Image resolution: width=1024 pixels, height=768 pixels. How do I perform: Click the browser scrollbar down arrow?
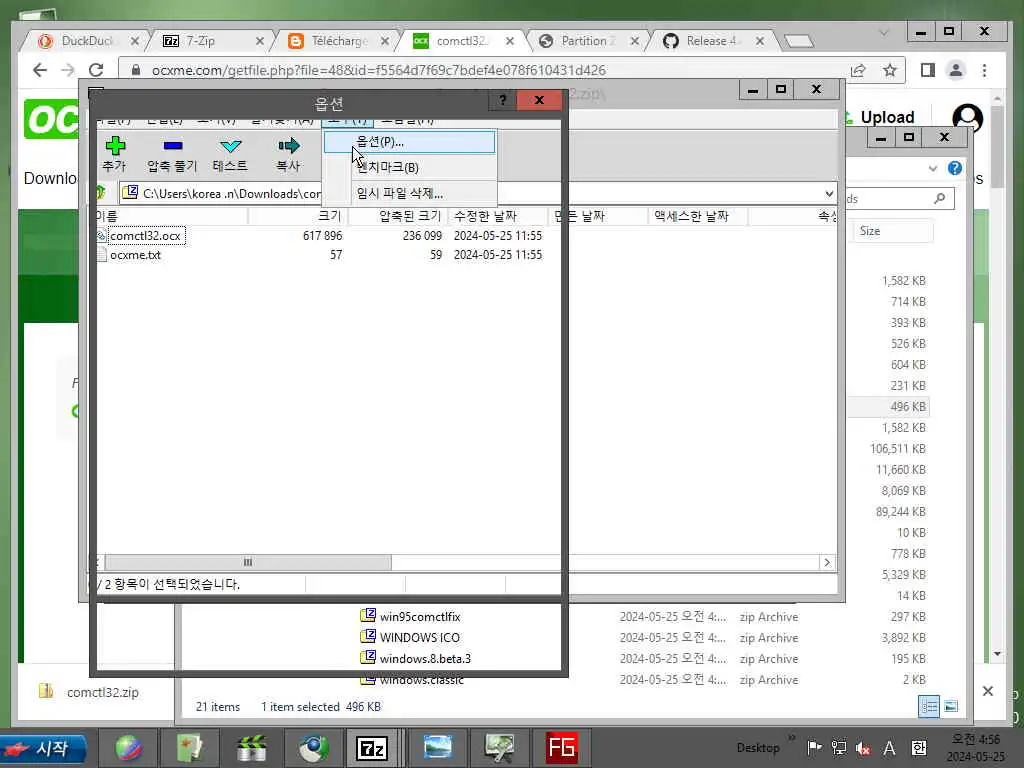(997, 654)
